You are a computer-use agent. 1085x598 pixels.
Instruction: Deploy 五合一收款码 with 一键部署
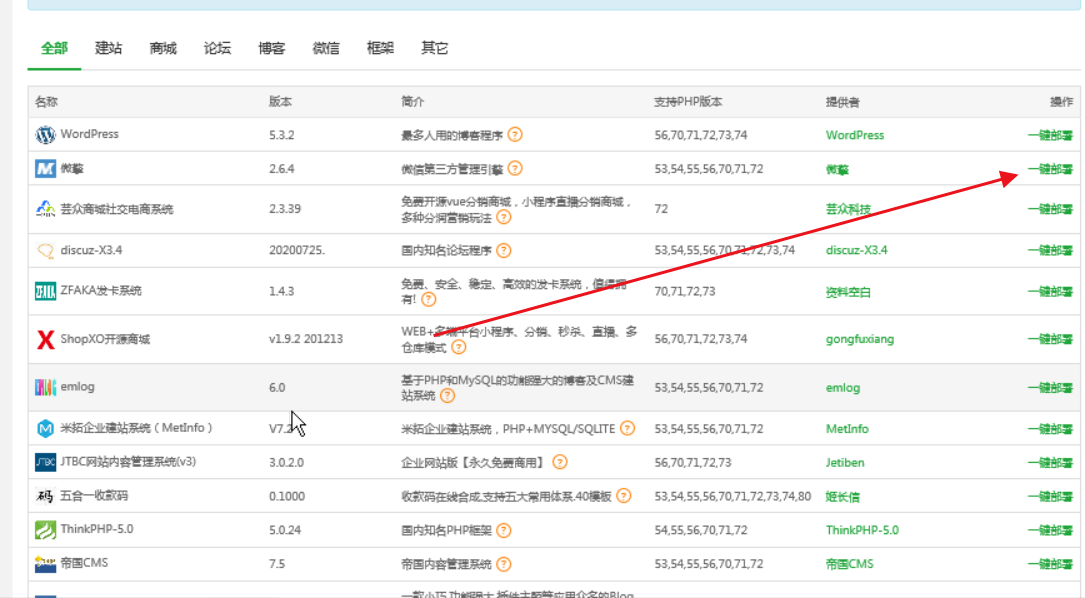click(1050, 496)
